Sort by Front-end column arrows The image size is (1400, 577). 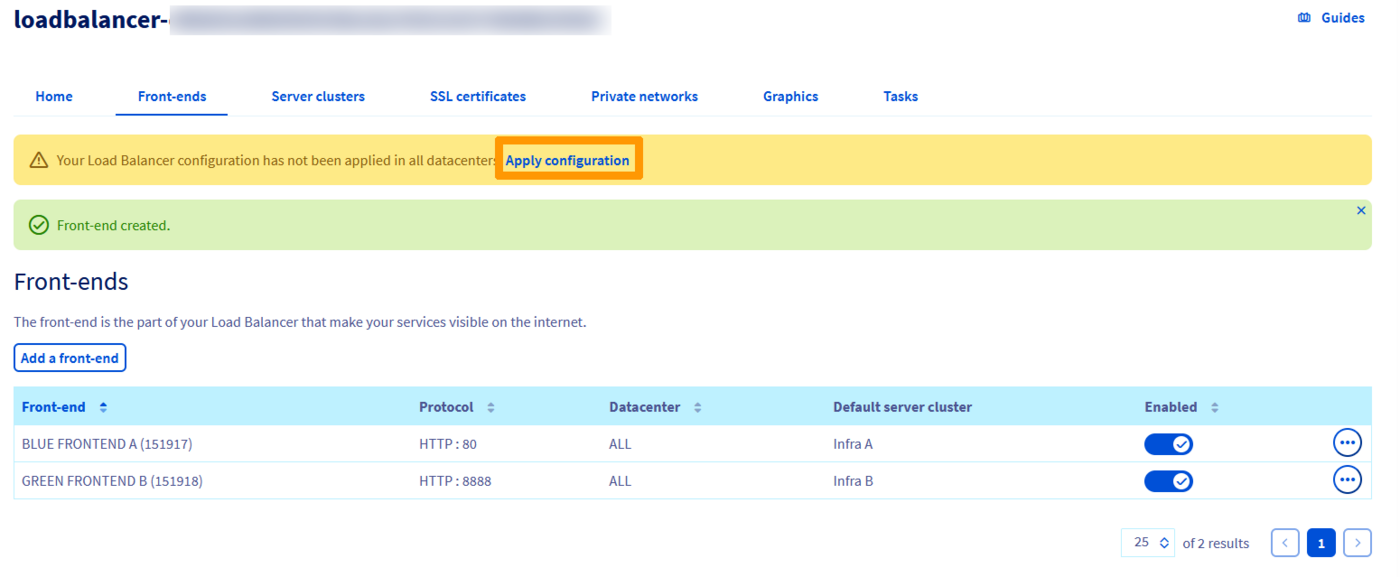point(103,408)
